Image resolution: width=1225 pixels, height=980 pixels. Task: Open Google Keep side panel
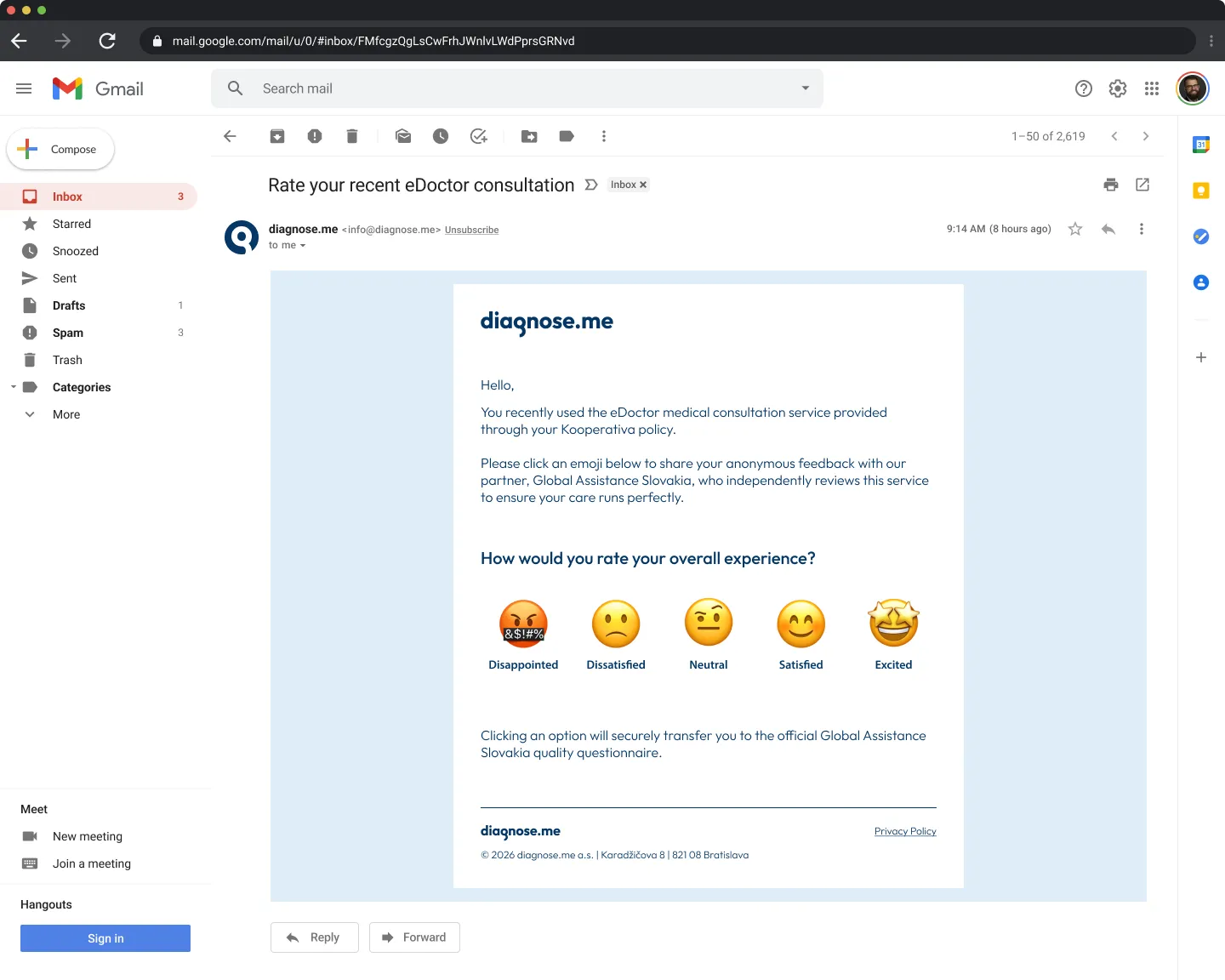tap(1201, 191)
